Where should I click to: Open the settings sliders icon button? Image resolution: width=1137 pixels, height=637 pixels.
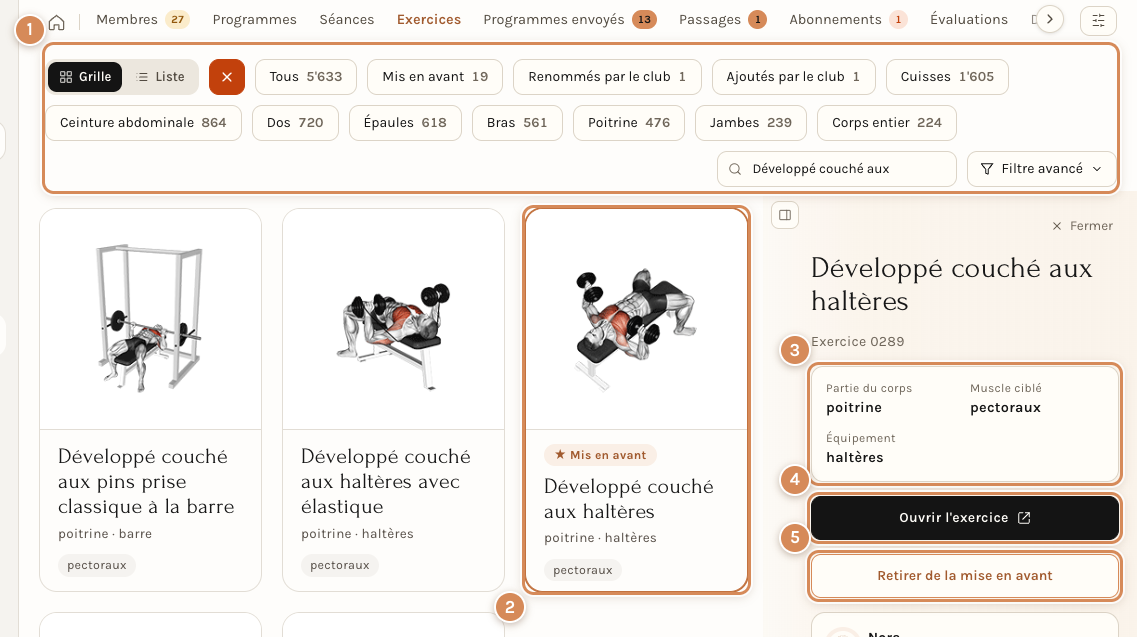(1099, 20)
